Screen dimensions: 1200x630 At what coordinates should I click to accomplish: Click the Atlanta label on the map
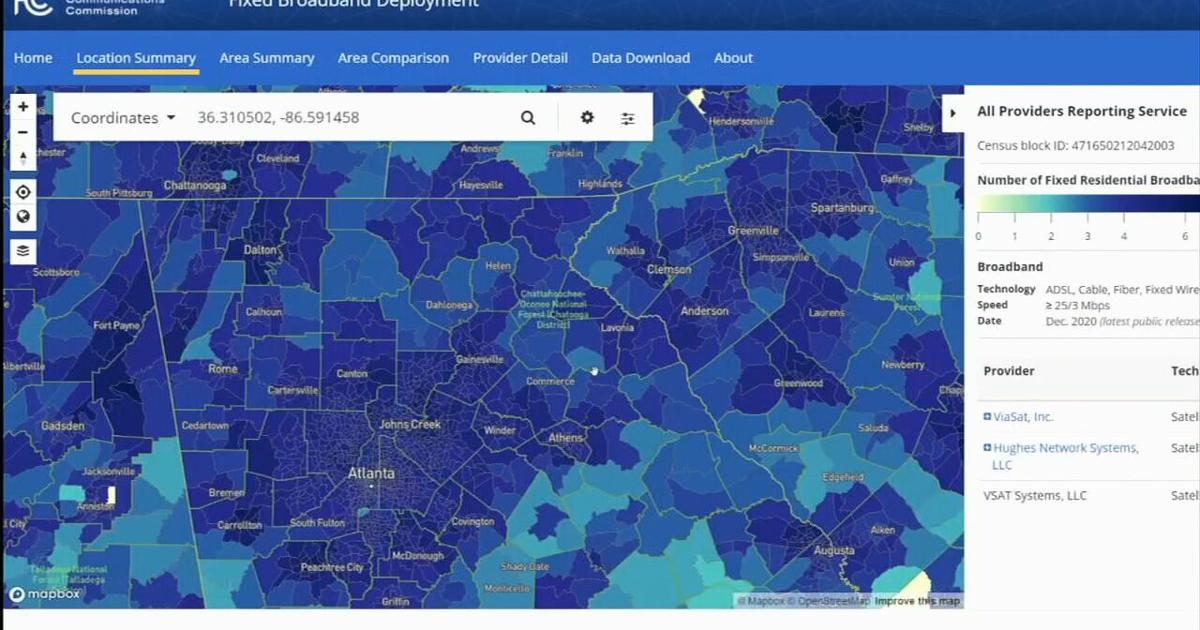click(371, 473)
